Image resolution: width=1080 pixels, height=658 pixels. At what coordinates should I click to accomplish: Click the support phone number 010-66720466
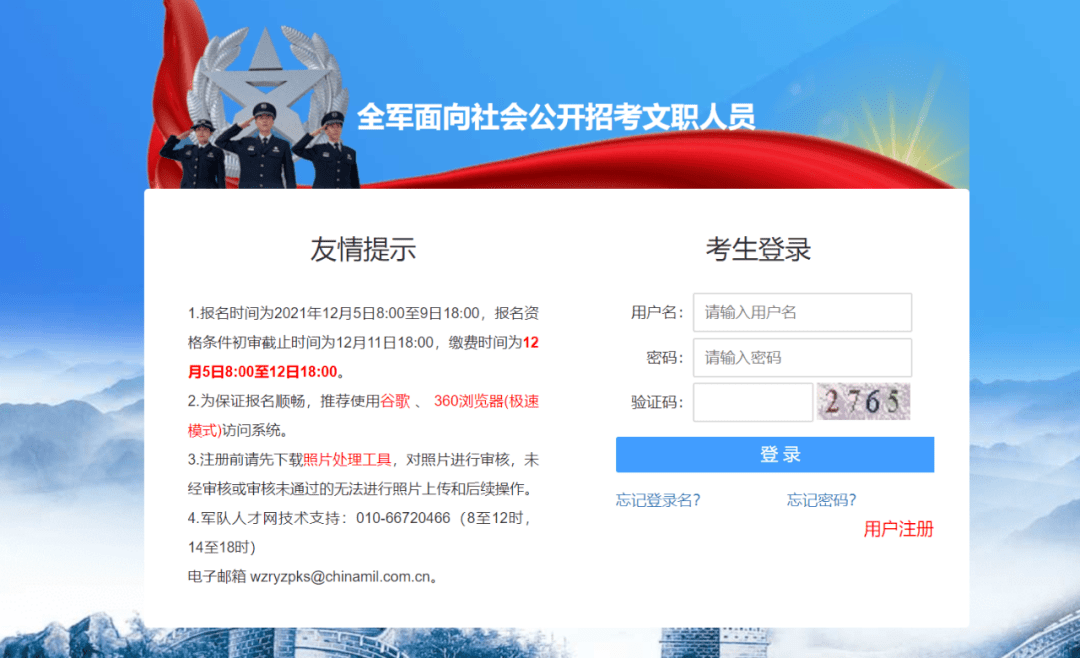pos(403,518)
